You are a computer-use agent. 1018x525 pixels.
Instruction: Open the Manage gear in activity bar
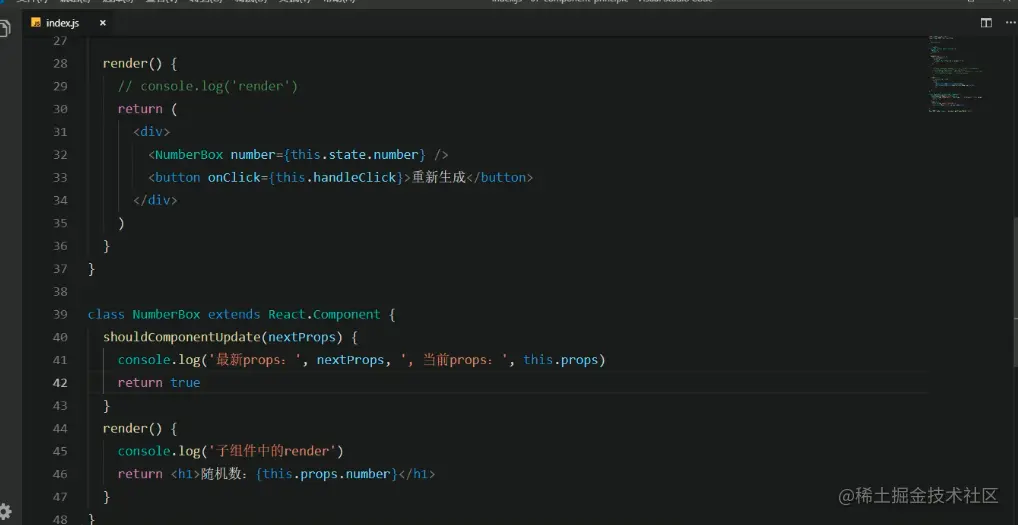coord(5,511)
